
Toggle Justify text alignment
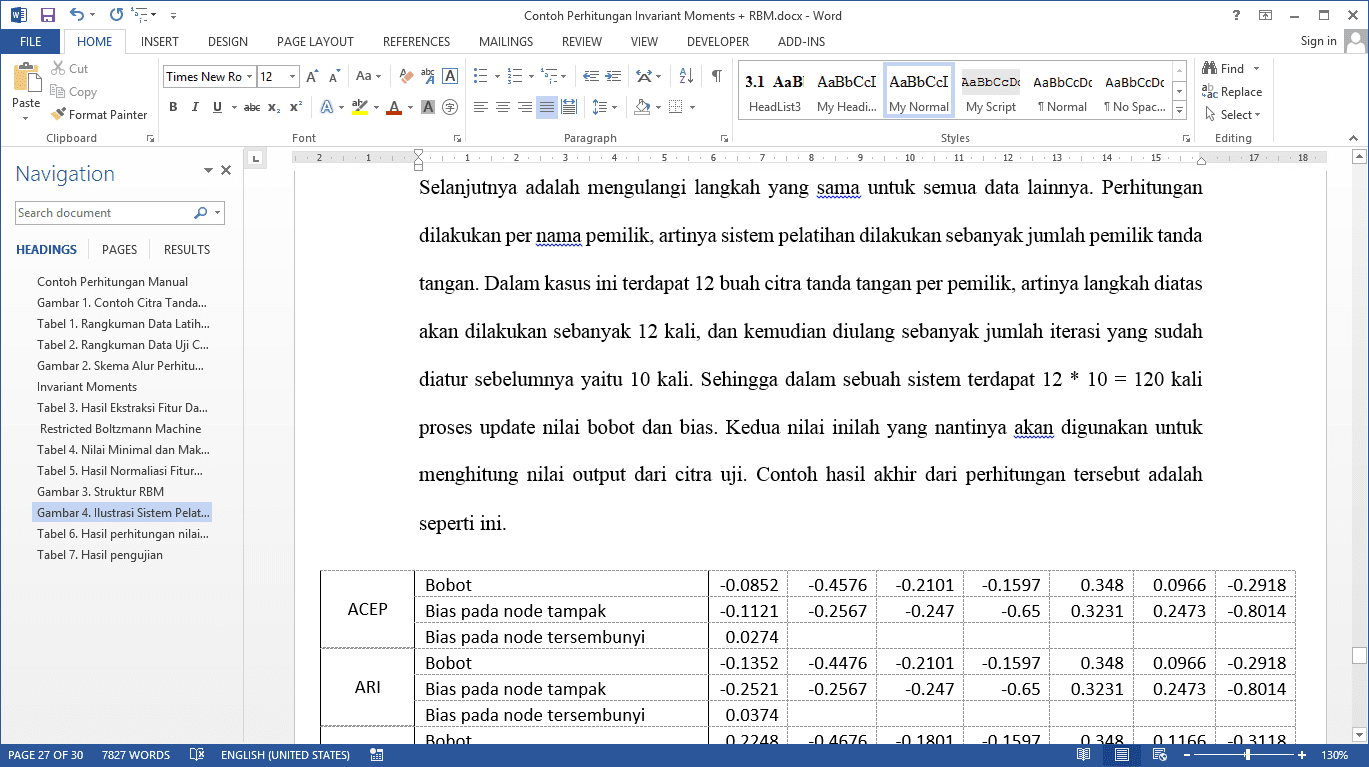pyautogui.click(x=546, y=107)
